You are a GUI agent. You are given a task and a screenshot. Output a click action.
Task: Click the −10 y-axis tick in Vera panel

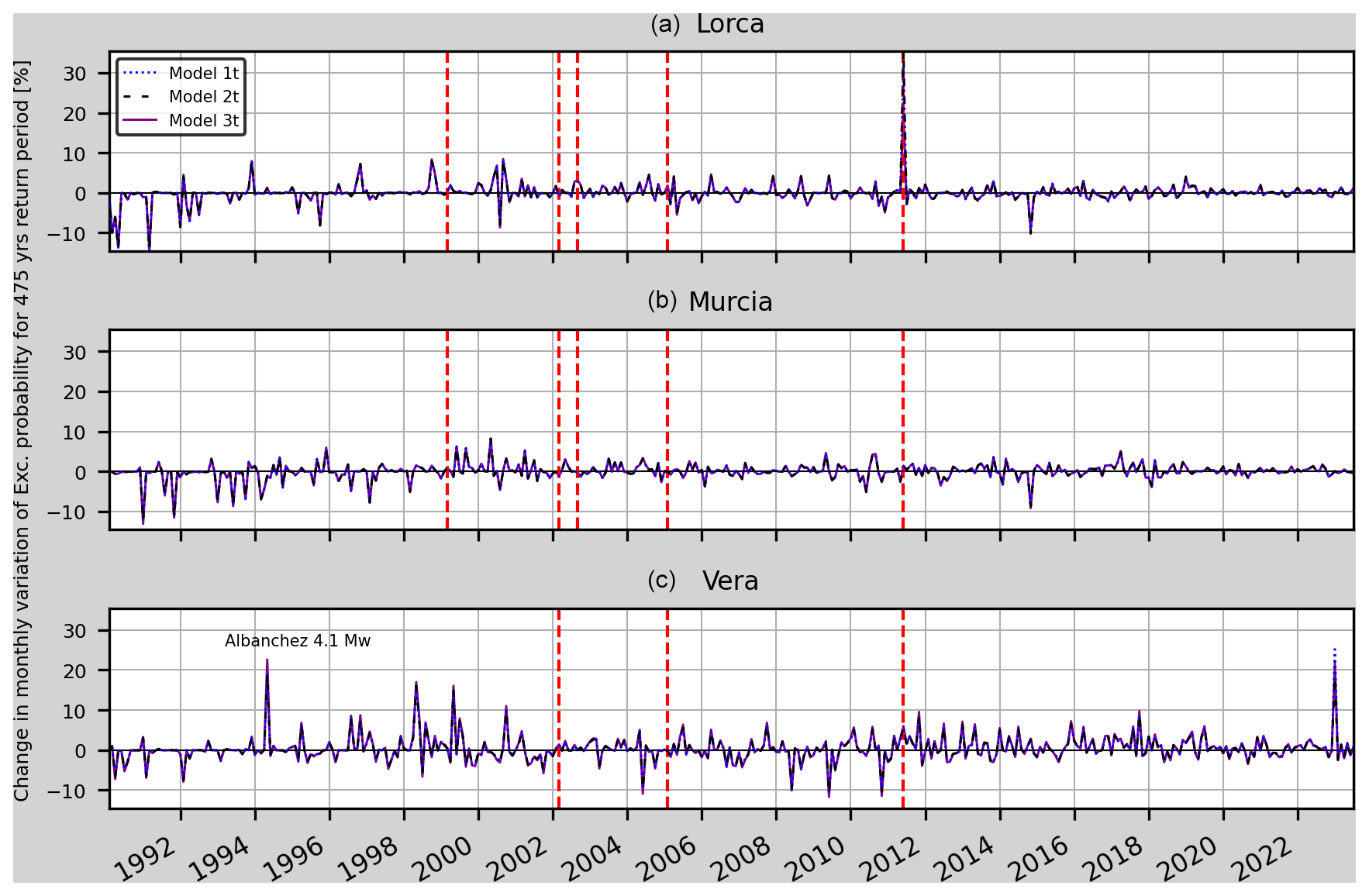coord(70,791)
